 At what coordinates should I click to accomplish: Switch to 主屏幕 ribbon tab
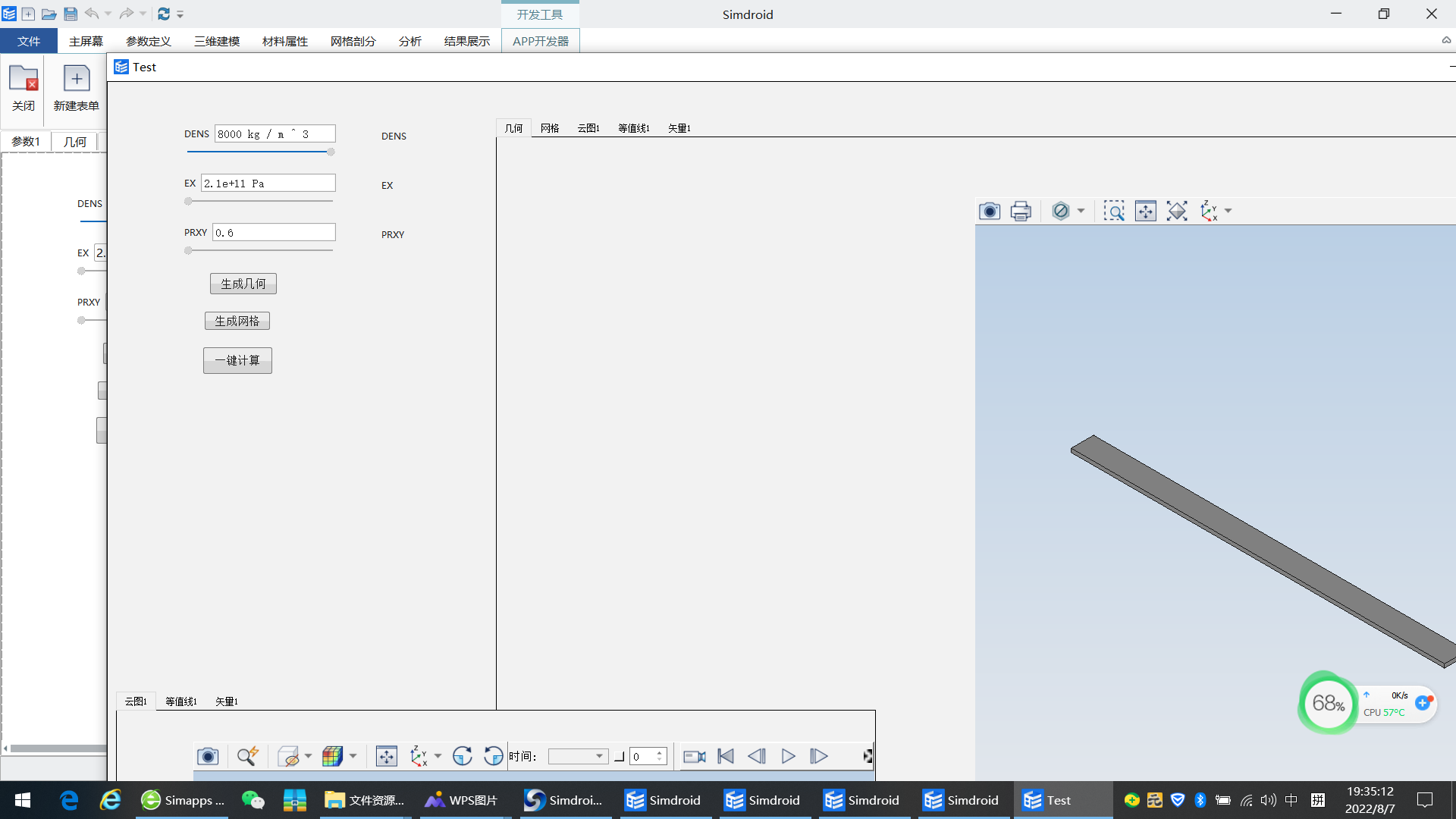[x=86, y=41]
